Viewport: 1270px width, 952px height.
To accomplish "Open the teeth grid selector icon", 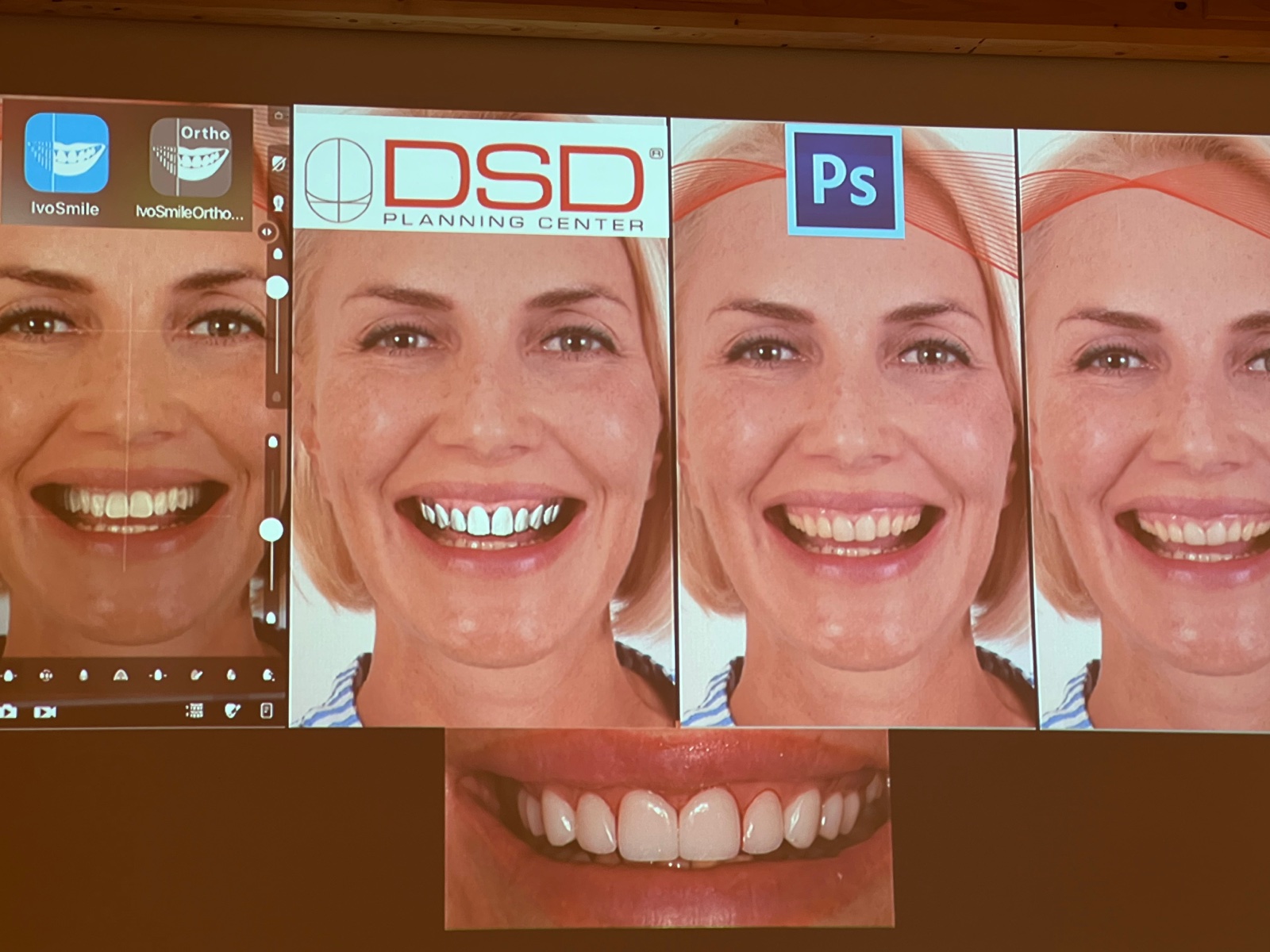I will tap(194, 711).
